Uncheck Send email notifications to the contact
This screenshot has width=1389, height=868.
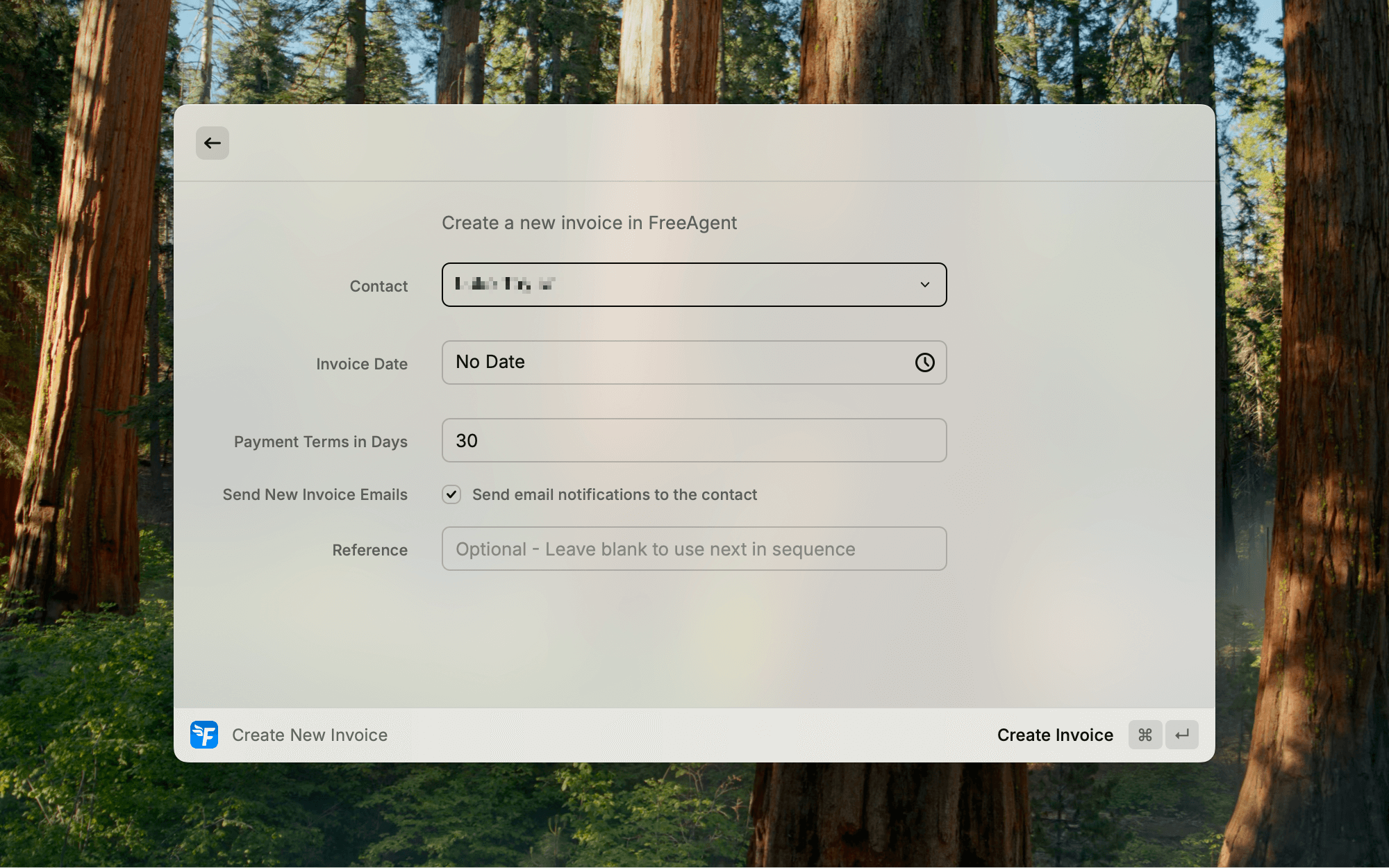coord(451,494)
